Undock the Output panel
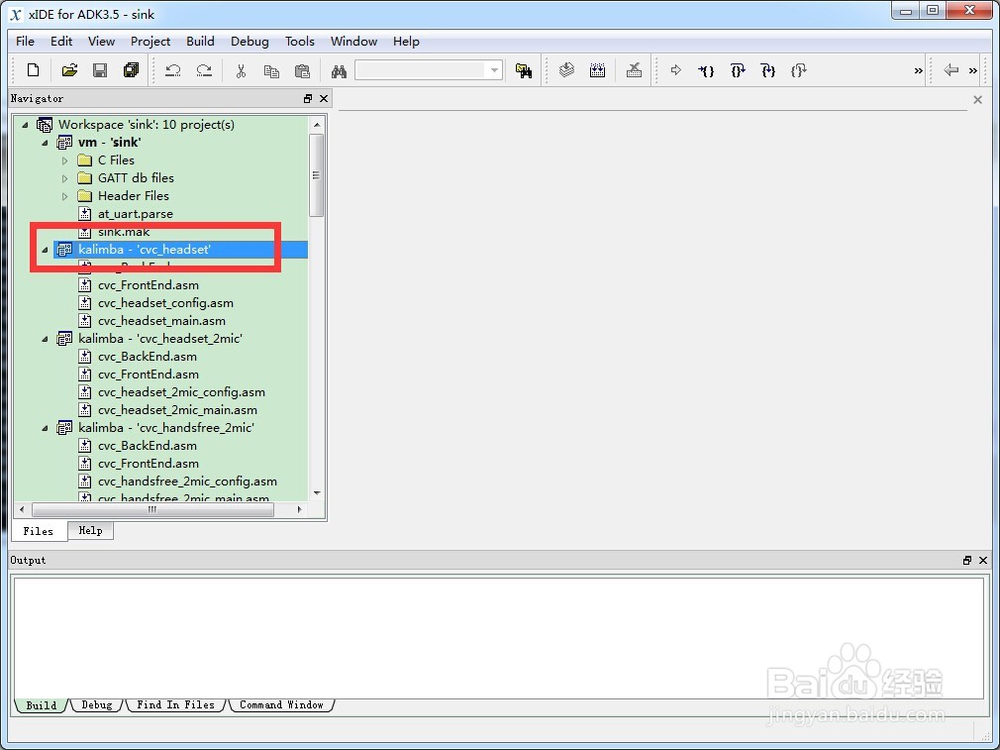The image size is (1000, 750). click(967, 560)
